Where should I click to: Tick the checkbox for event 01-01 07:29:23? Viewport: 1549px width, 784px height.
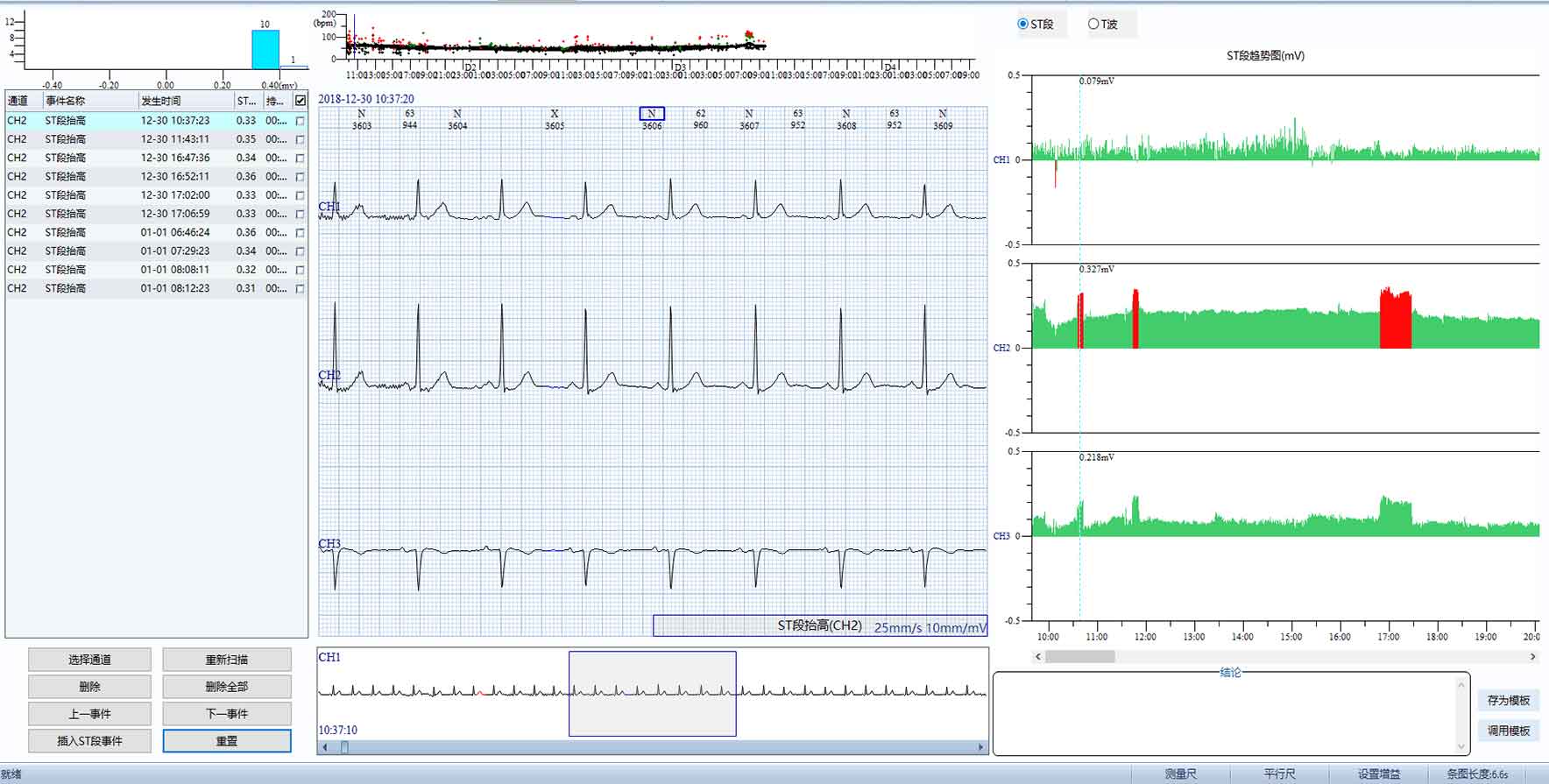click(301, 251)
